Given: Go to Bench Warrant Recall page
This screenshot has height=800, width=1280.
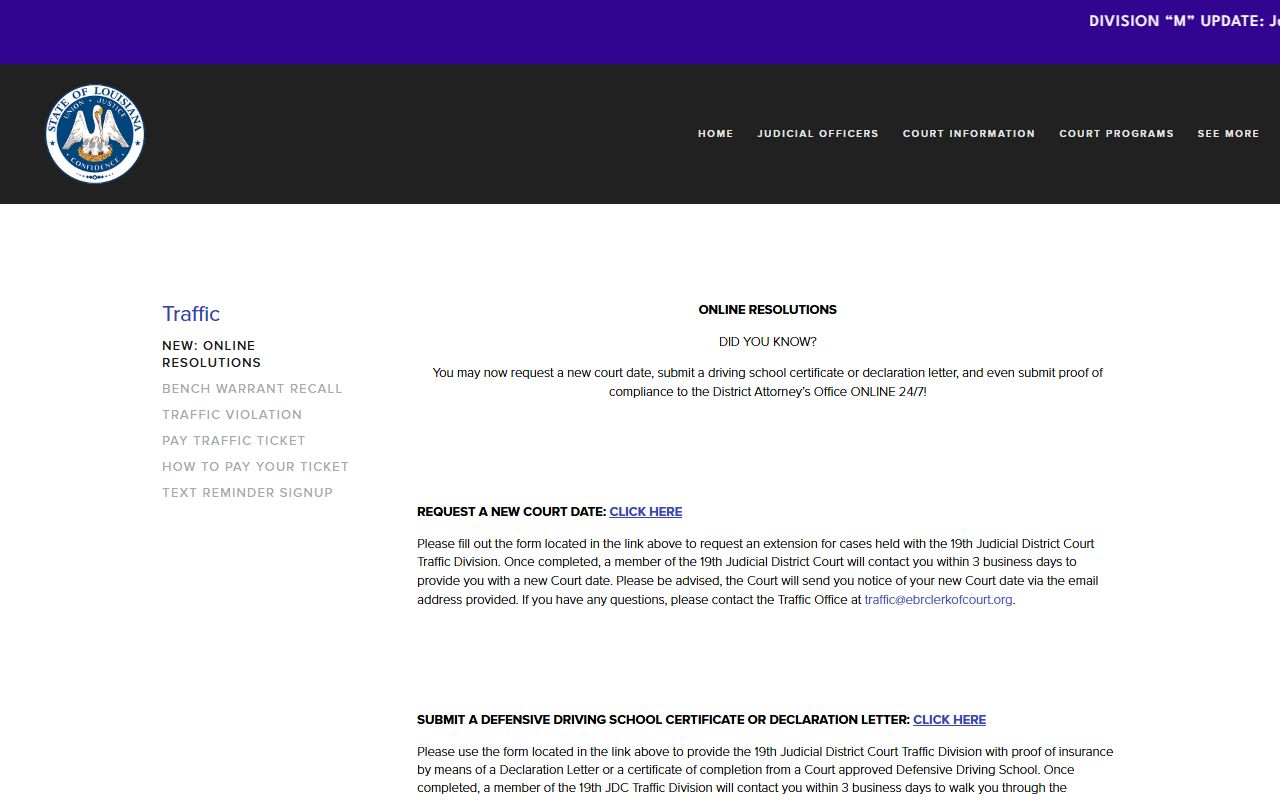Looking at the screenshot, I should (x=252, y=388).
